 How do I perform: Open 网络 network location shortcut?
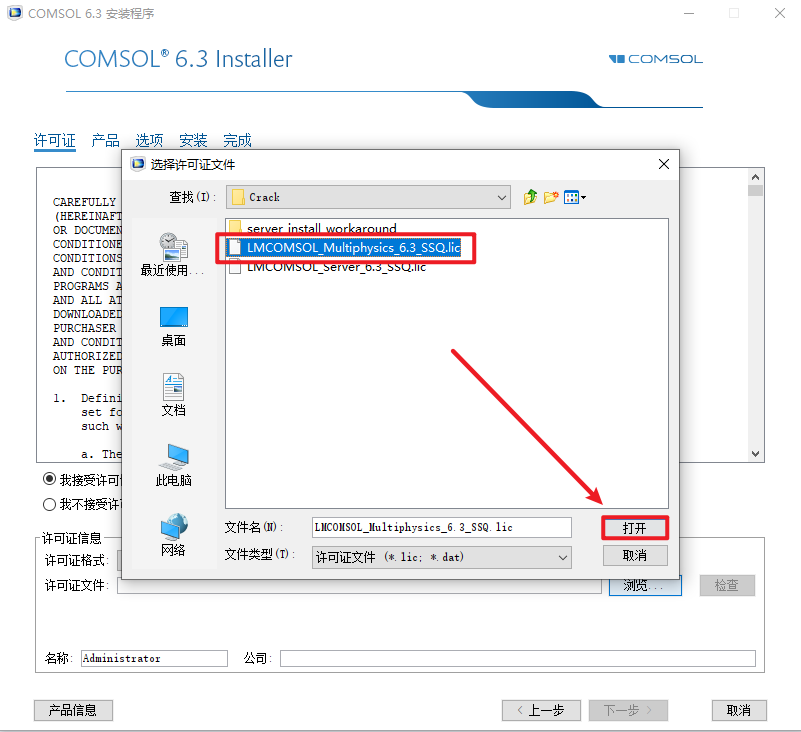click(173, 535)
